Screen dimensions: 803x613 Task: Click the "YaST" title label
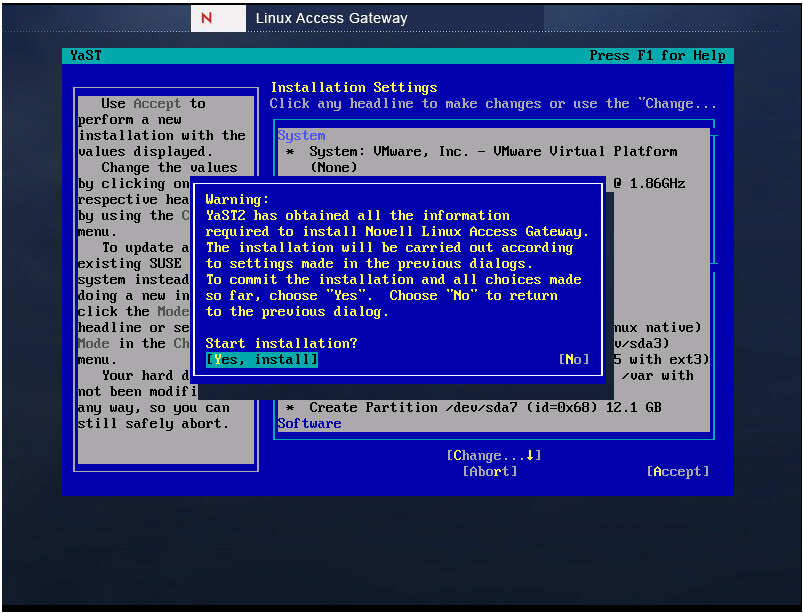[x=86, y=55]
